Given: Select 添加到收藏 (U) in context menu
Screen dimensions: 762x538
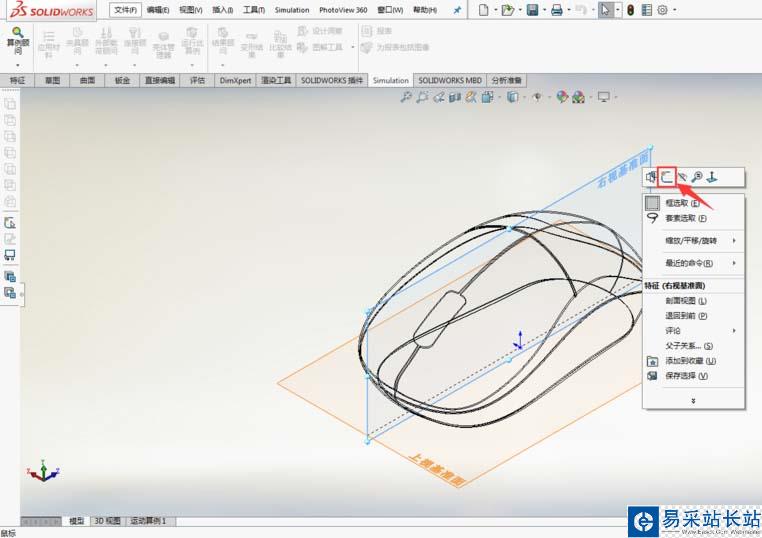Looking at the screenshot, I should coord(694,361).
